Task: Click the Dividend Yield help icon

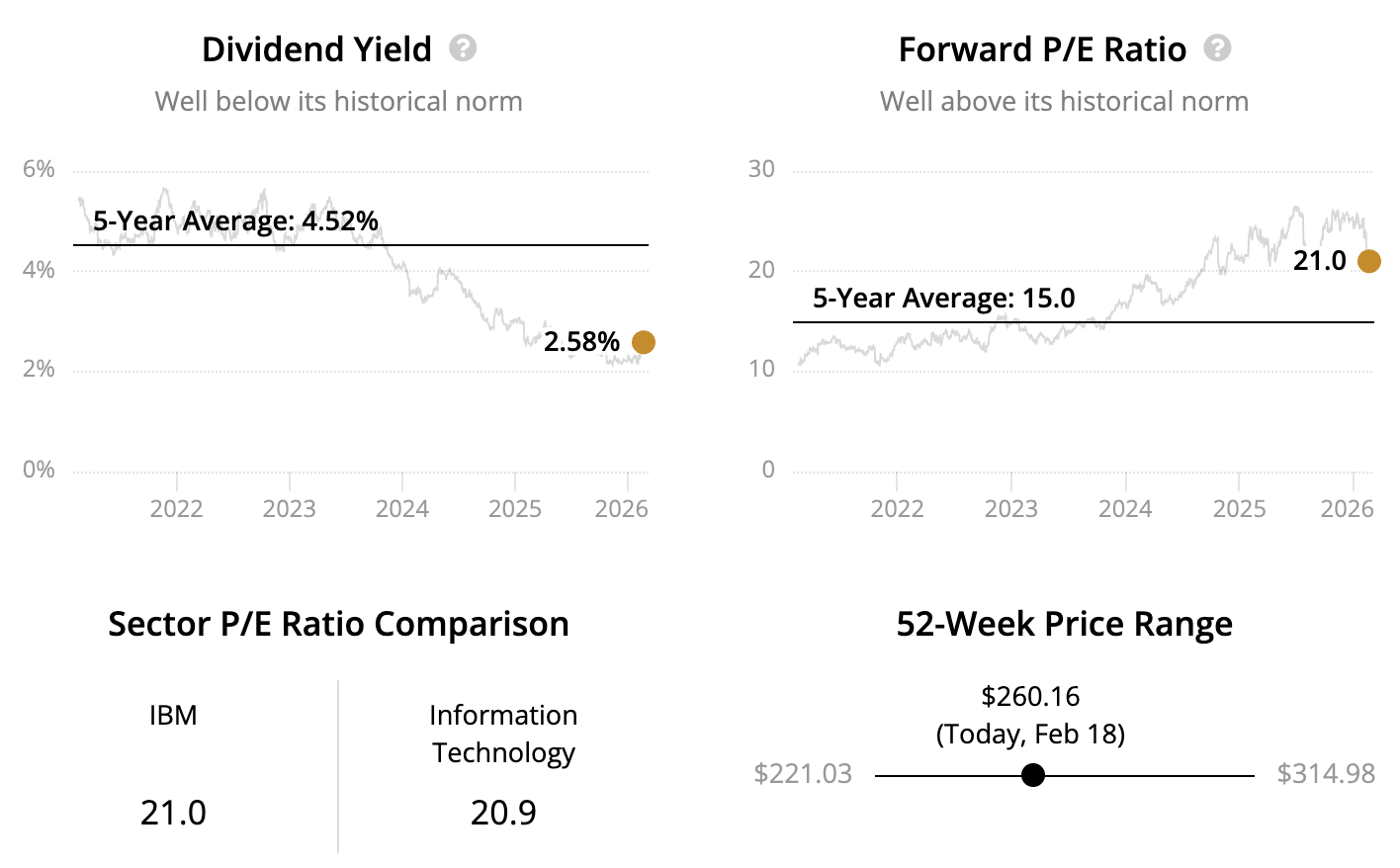Action: pos(463,47)
